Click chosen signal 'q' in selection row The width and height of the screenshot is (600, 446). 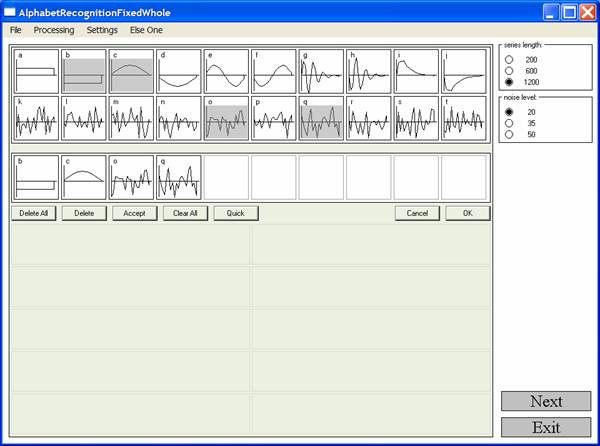[x=179, y=177]
